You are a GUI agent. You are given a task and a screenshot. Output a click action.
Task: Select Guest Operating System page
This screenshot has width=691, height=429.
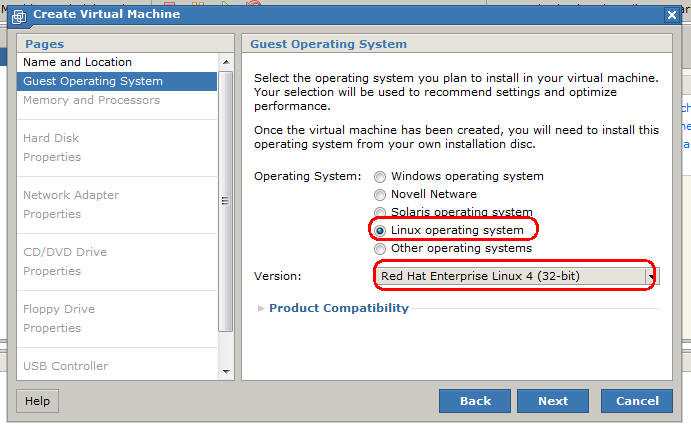click(x=93, y=81)
